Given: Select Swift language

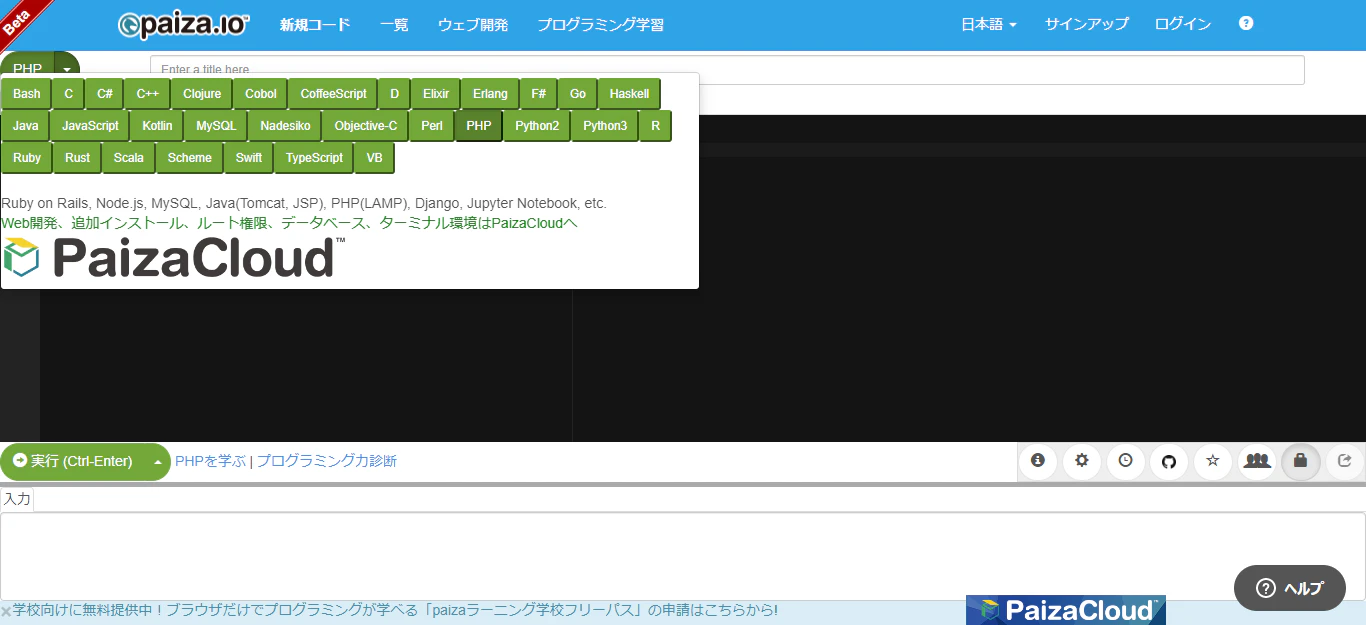Looking at the screenshot, I should pyautogui.click(x=249, y=158).
